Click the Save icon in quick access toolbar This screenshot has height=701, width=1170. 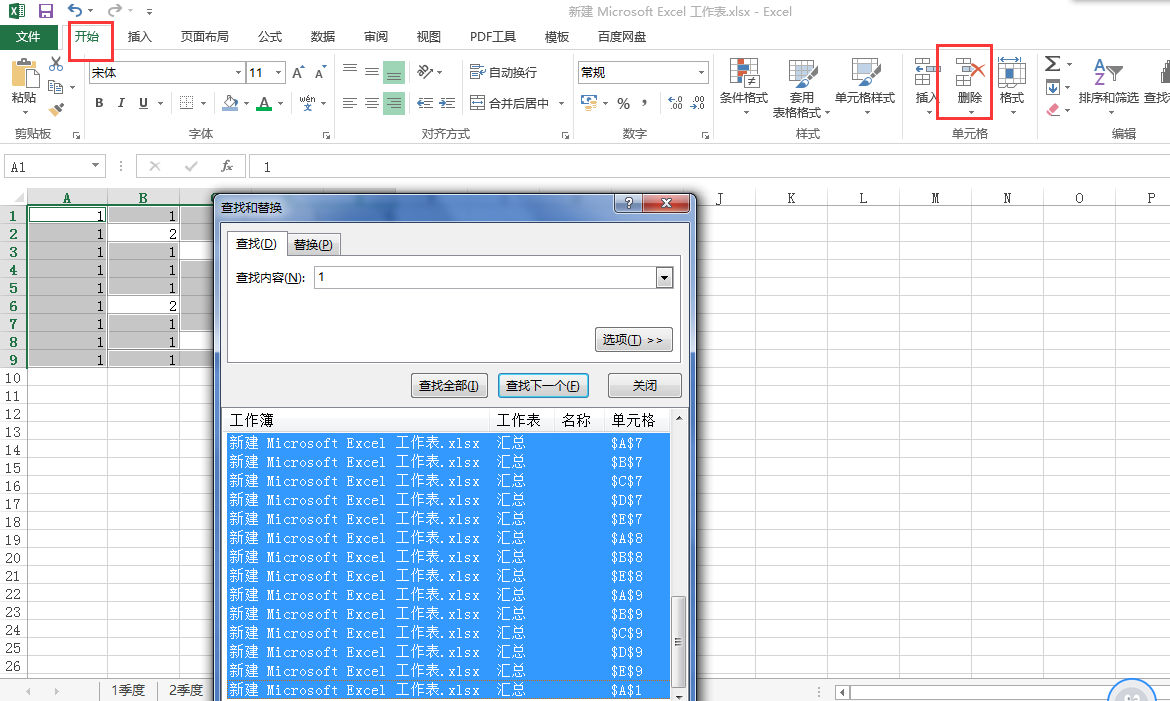tap(46, 11)
